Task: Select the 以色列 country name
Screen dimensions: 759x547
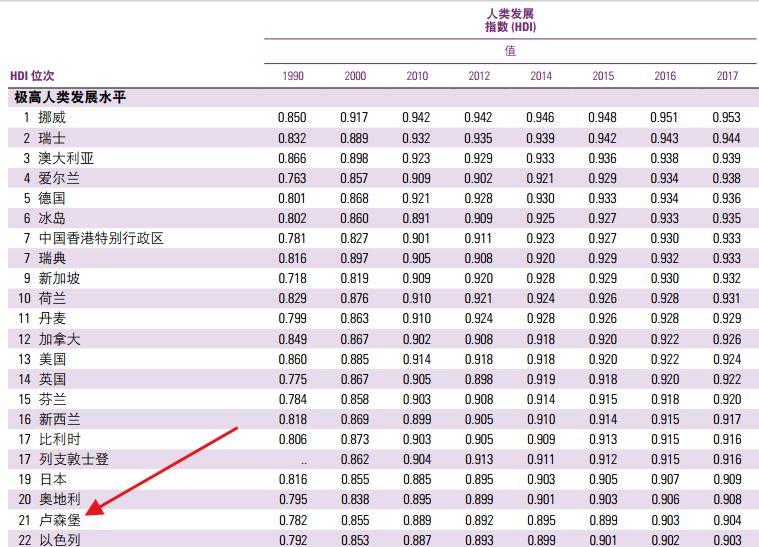Action: [59, 540]
